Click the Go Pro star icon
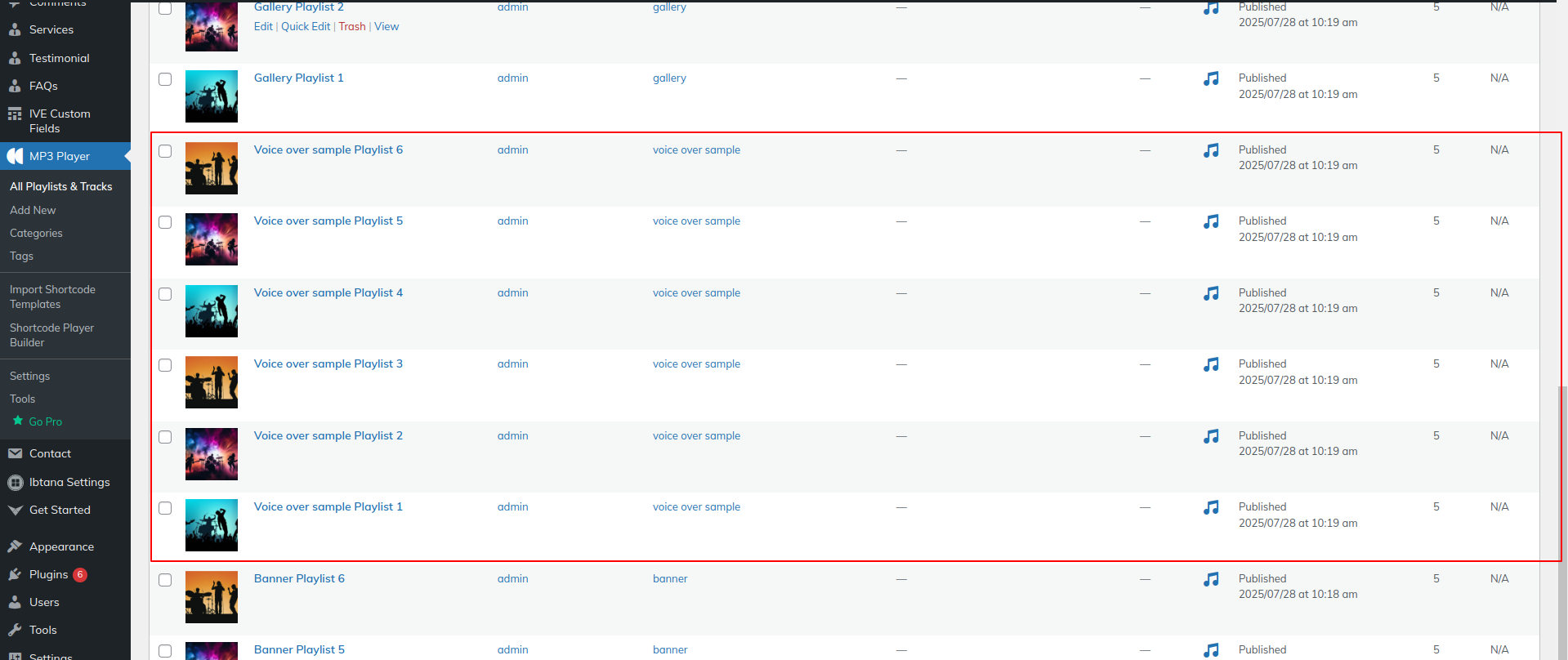The height and width of the screenshot is (660, 1568). tap(18, 421)
